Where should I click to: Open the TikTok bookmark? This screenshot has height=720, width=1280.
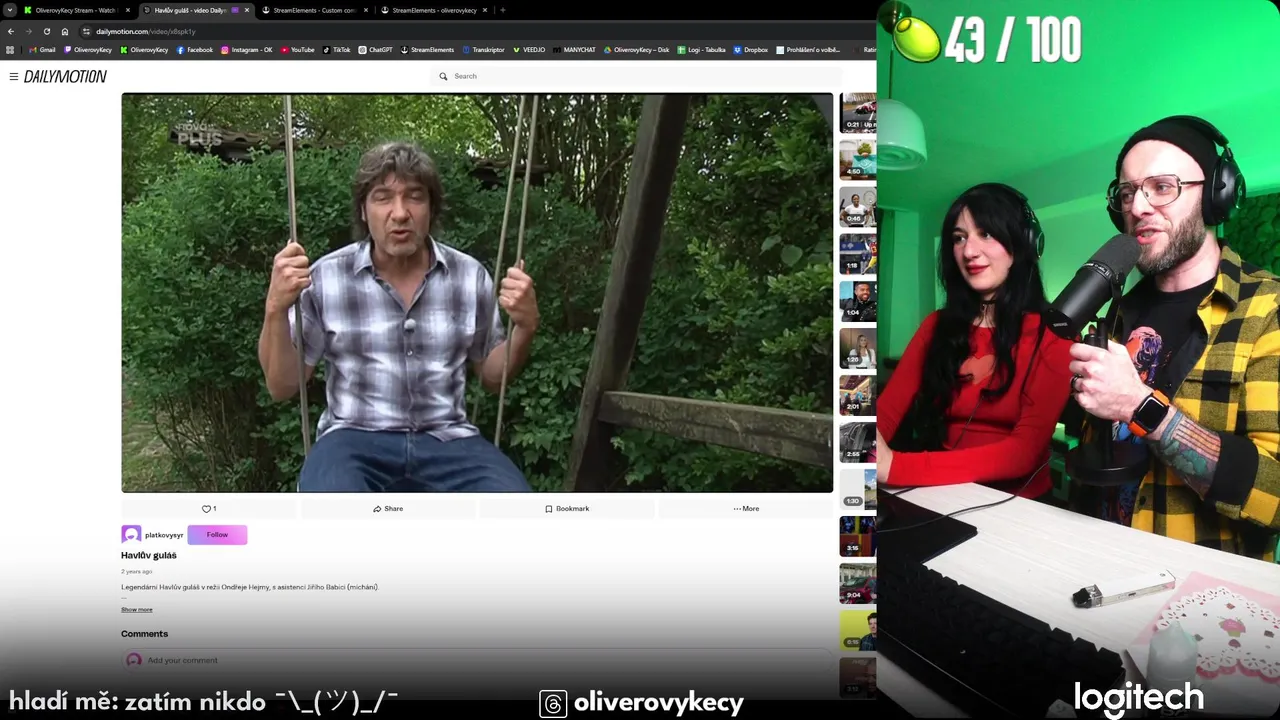pyautogui.click(x=336, y=49)
